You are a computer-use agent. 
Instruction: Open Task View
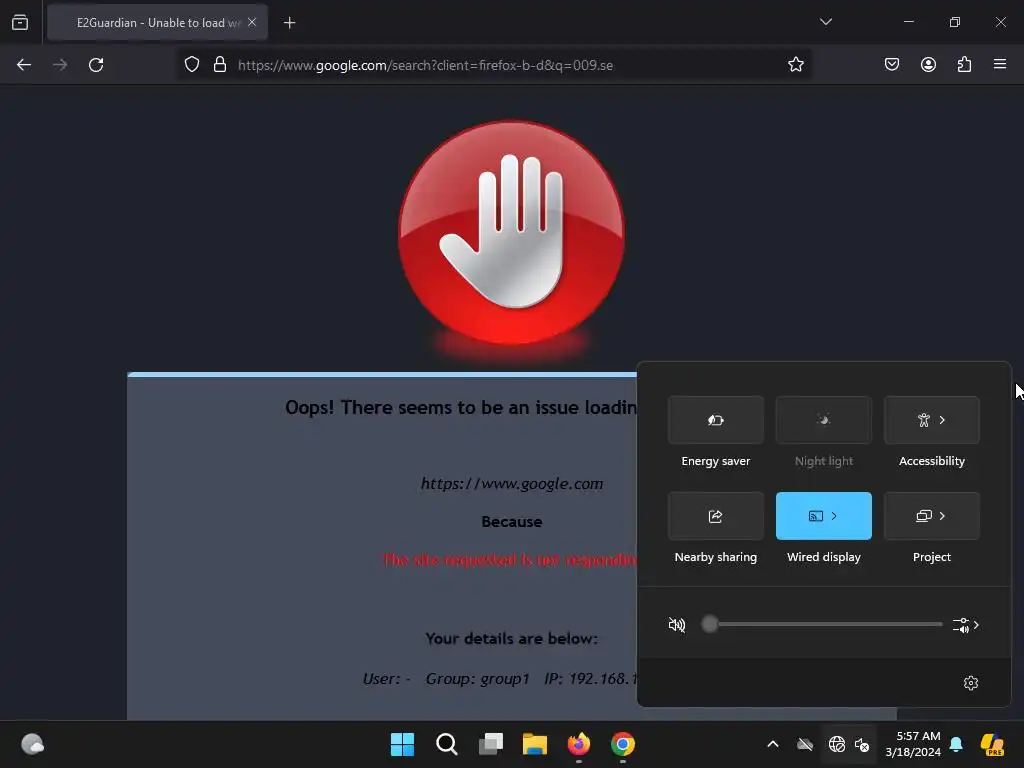[x=490, y=744]
